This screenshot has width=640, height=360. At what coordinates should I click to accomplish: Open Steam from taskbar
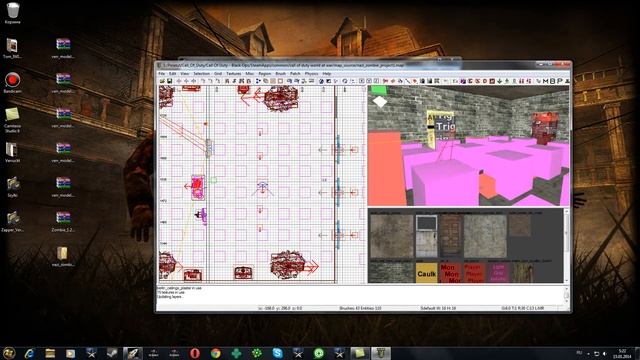[x=112, y=353]
